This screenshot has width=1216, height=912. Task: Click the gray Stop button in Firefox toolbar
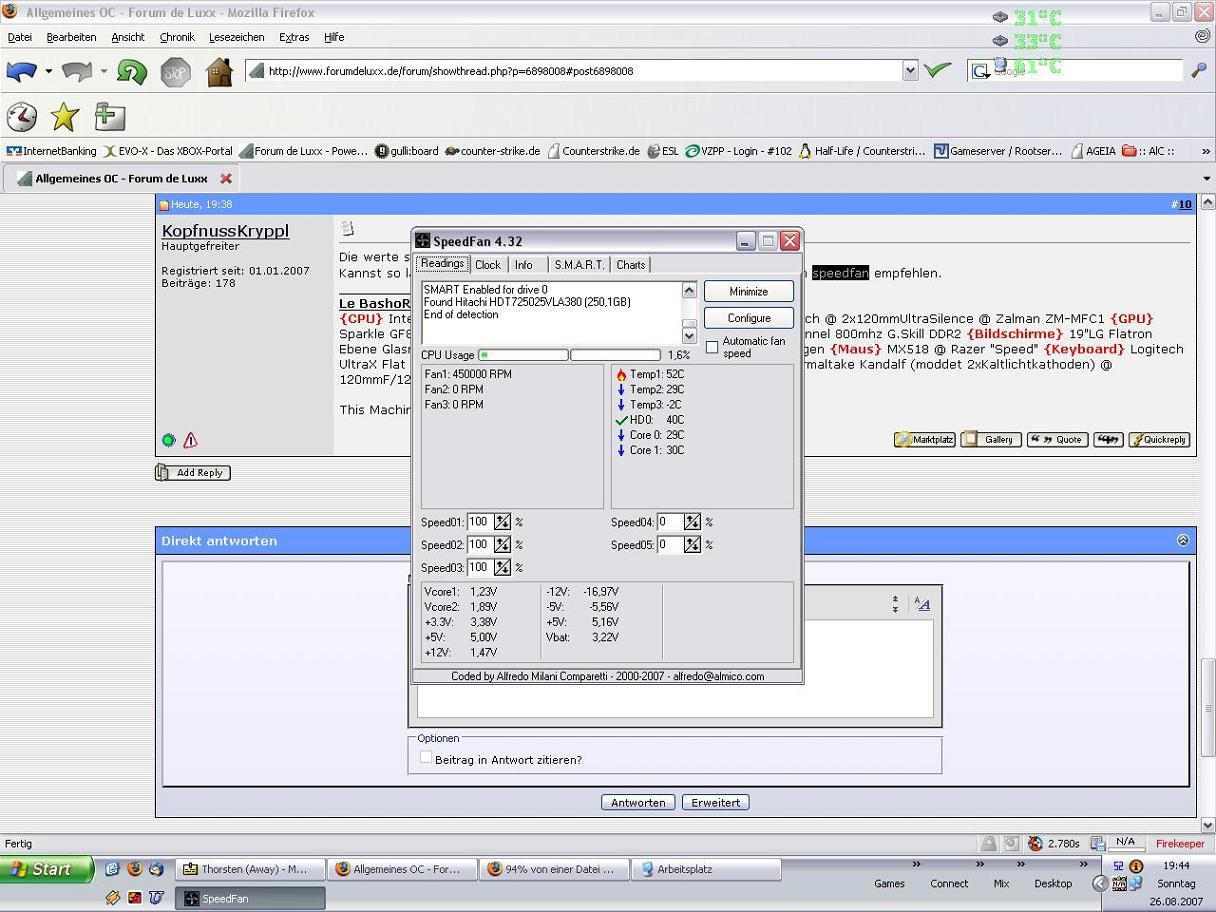pos(176,71)
